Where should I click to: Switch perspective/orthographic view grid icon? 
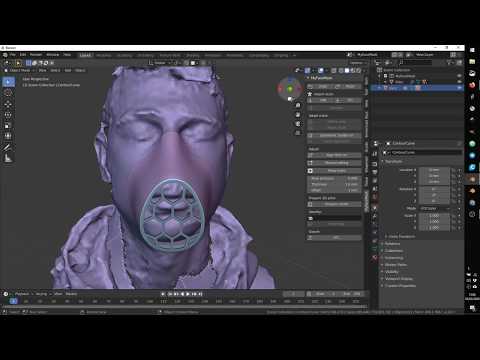coord(298,133)
